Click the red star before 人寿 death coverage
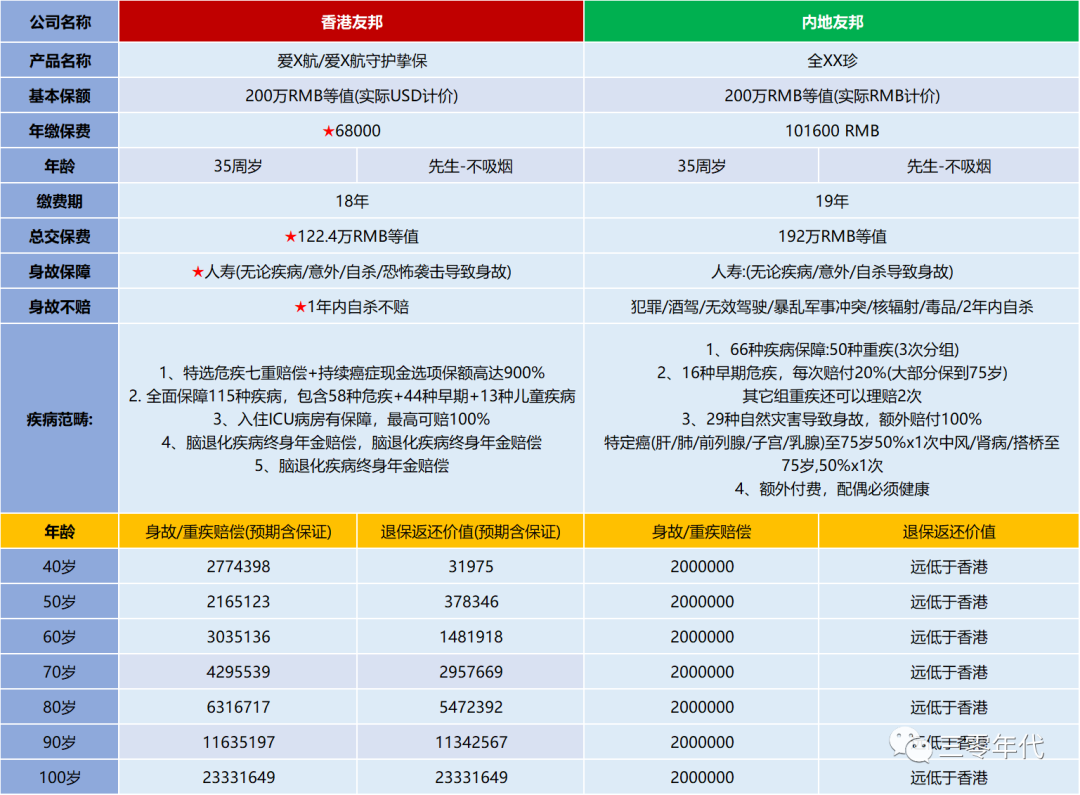Screen dimensions: 1080x795 198,272
